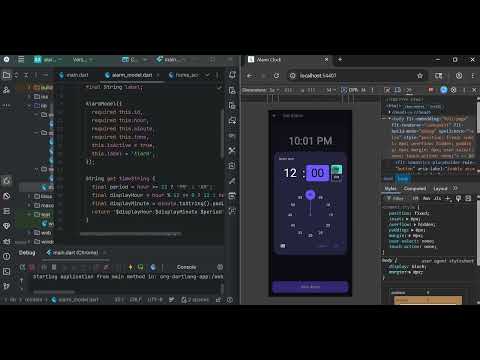Open the Computed tab in DevTools
The height and width of the screenshot is (360, 480).
(x=415, y=188)
